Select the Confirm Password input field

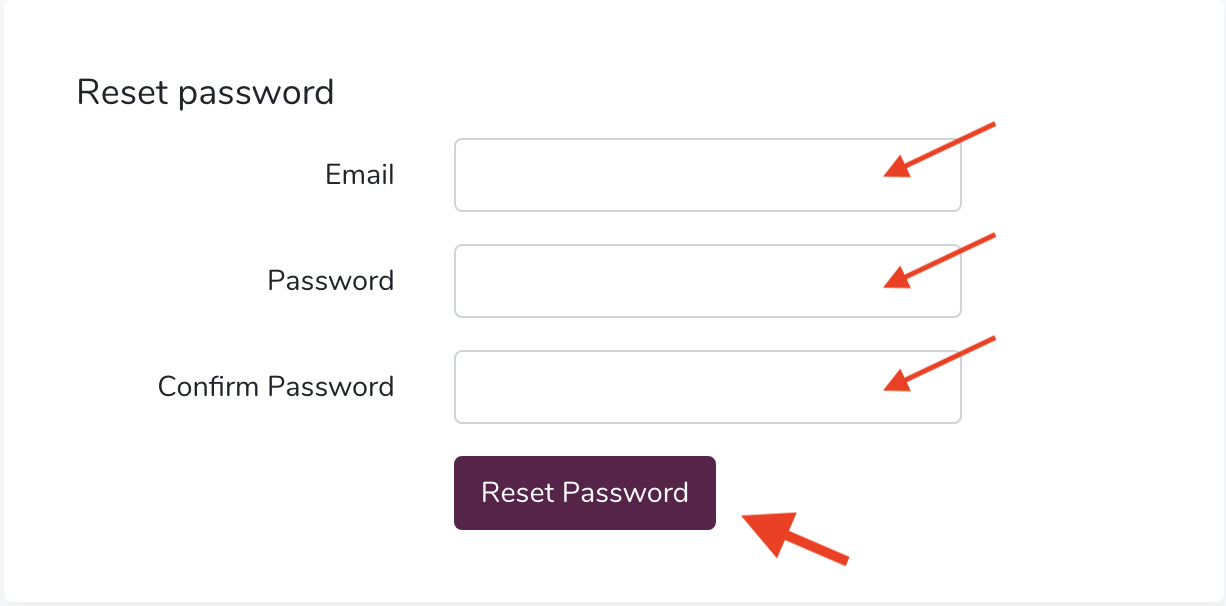pos(707,387)
